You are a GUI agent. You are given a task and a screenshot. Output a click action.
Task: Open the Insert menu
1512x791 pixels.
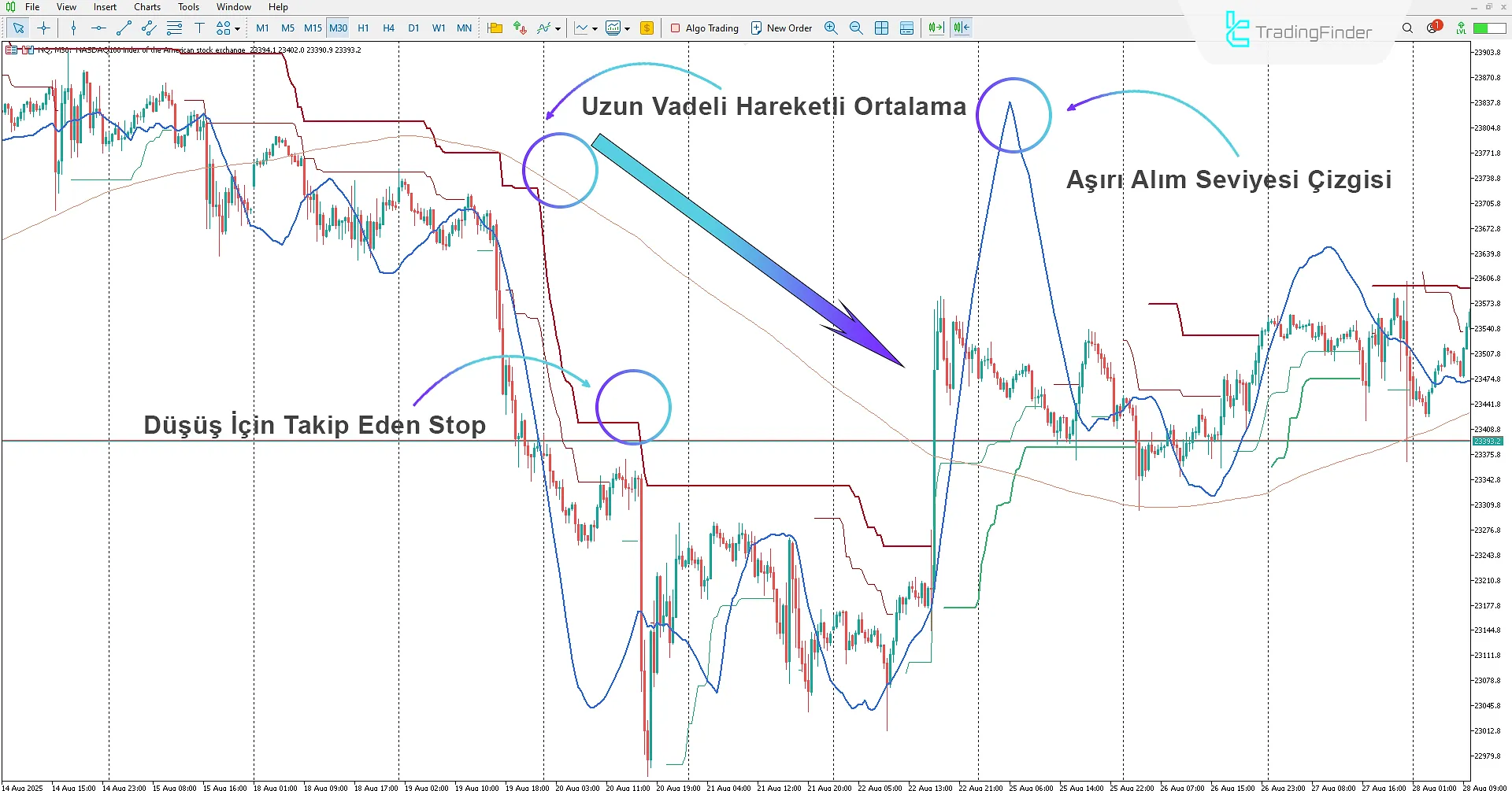105,7
